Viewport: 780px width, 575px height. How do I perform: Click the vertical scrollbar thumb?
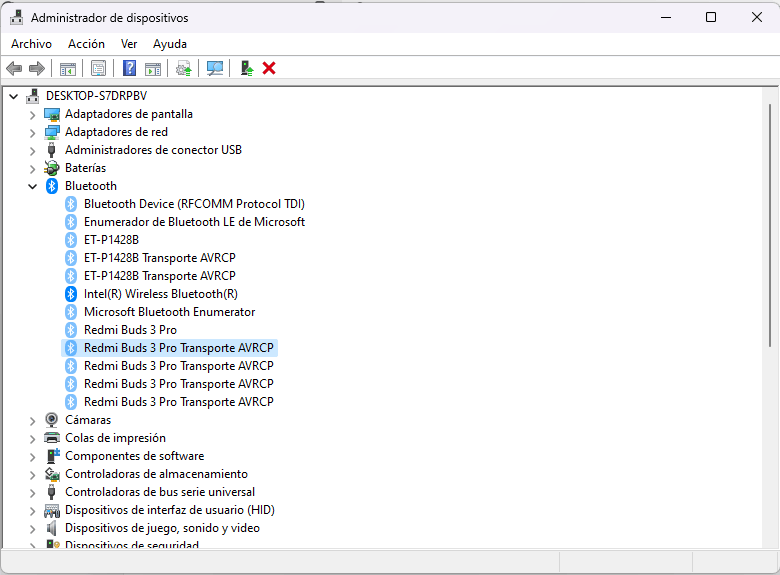[770, 225]
